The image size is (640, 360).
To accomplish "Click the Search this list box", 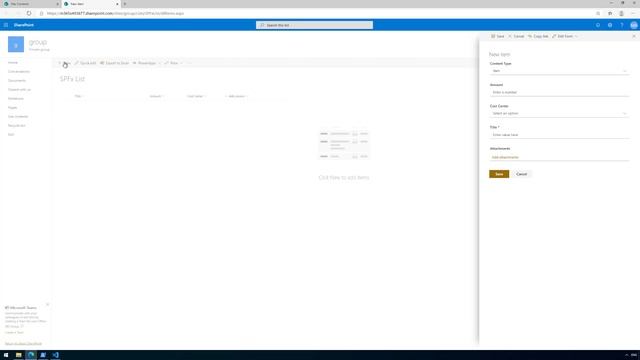I will 314,25.
